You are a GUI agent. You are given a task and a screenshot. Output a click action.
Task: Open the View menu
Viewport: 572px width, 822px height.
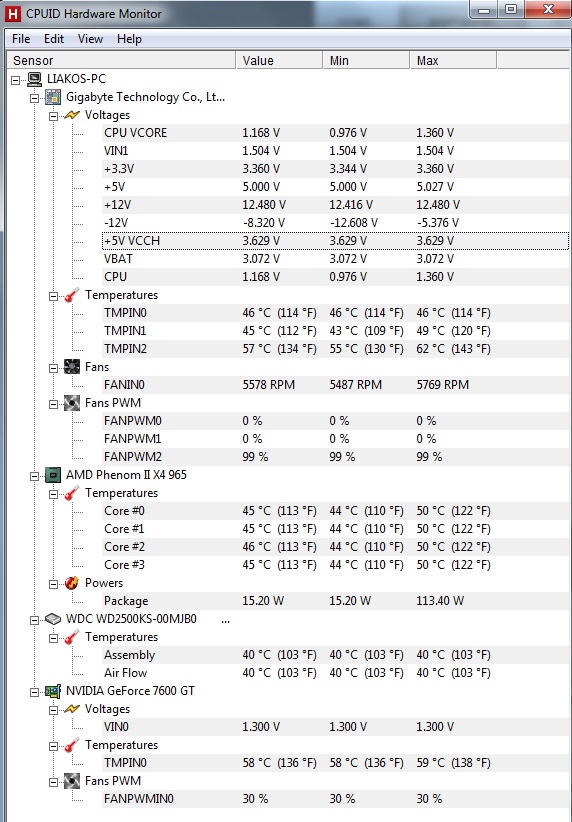[x=90, y=39]
